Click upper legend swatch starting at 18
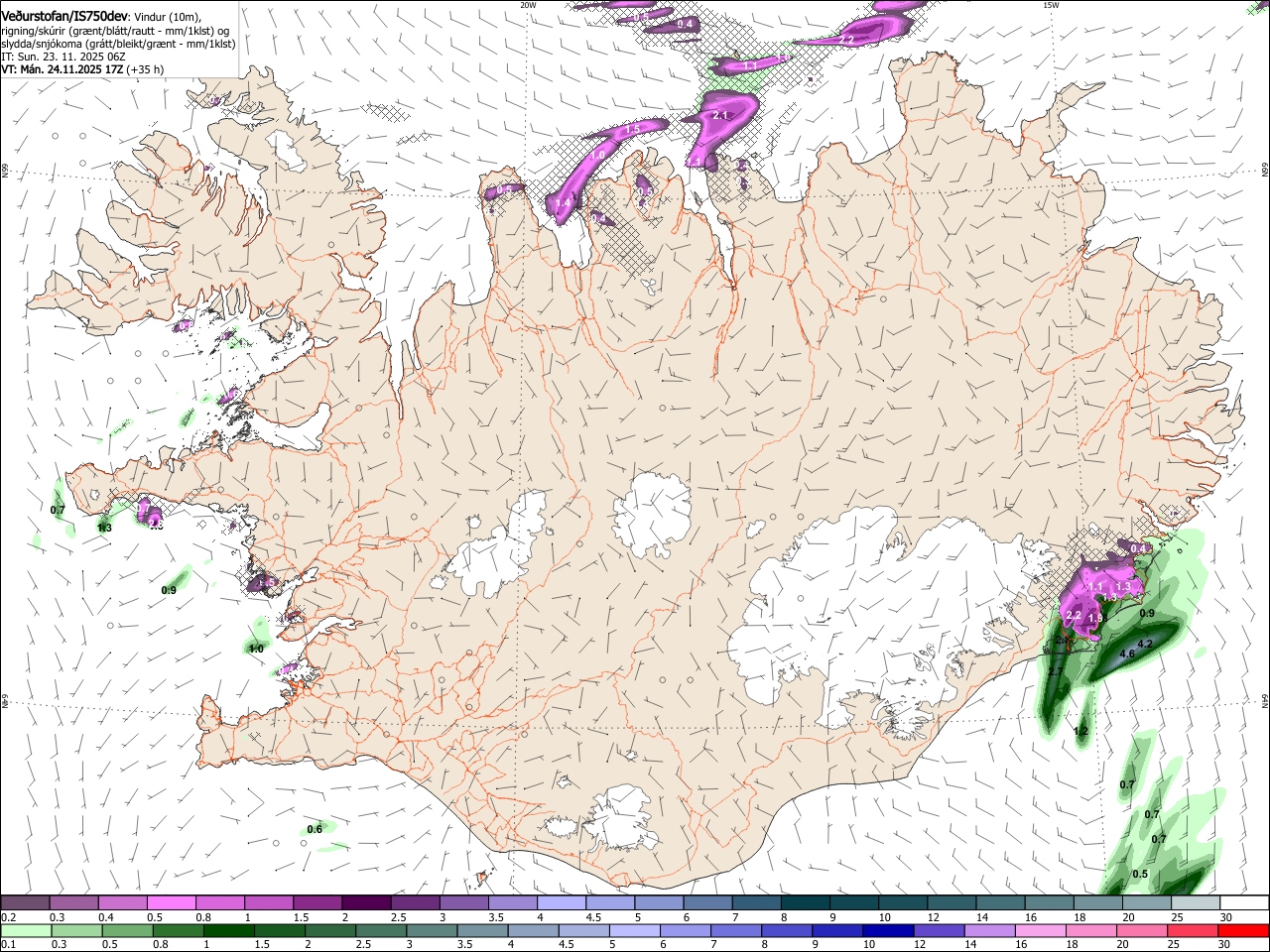This screenshot has height=952, width=1270. pyautogui.click(x=1097, y=902)
